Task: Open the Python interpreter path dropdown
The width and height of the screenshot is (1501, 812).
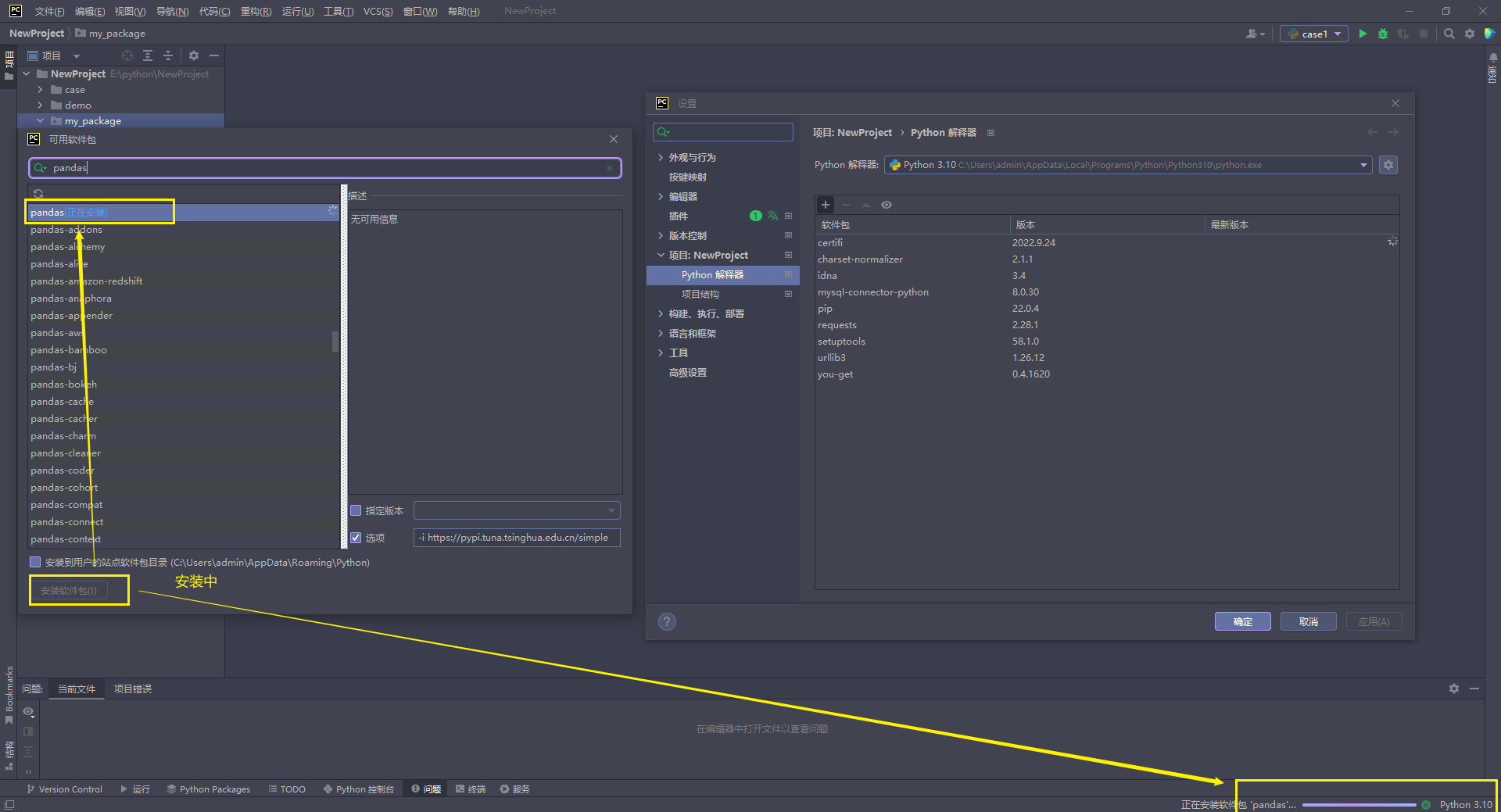Action: coord(1363,165)
